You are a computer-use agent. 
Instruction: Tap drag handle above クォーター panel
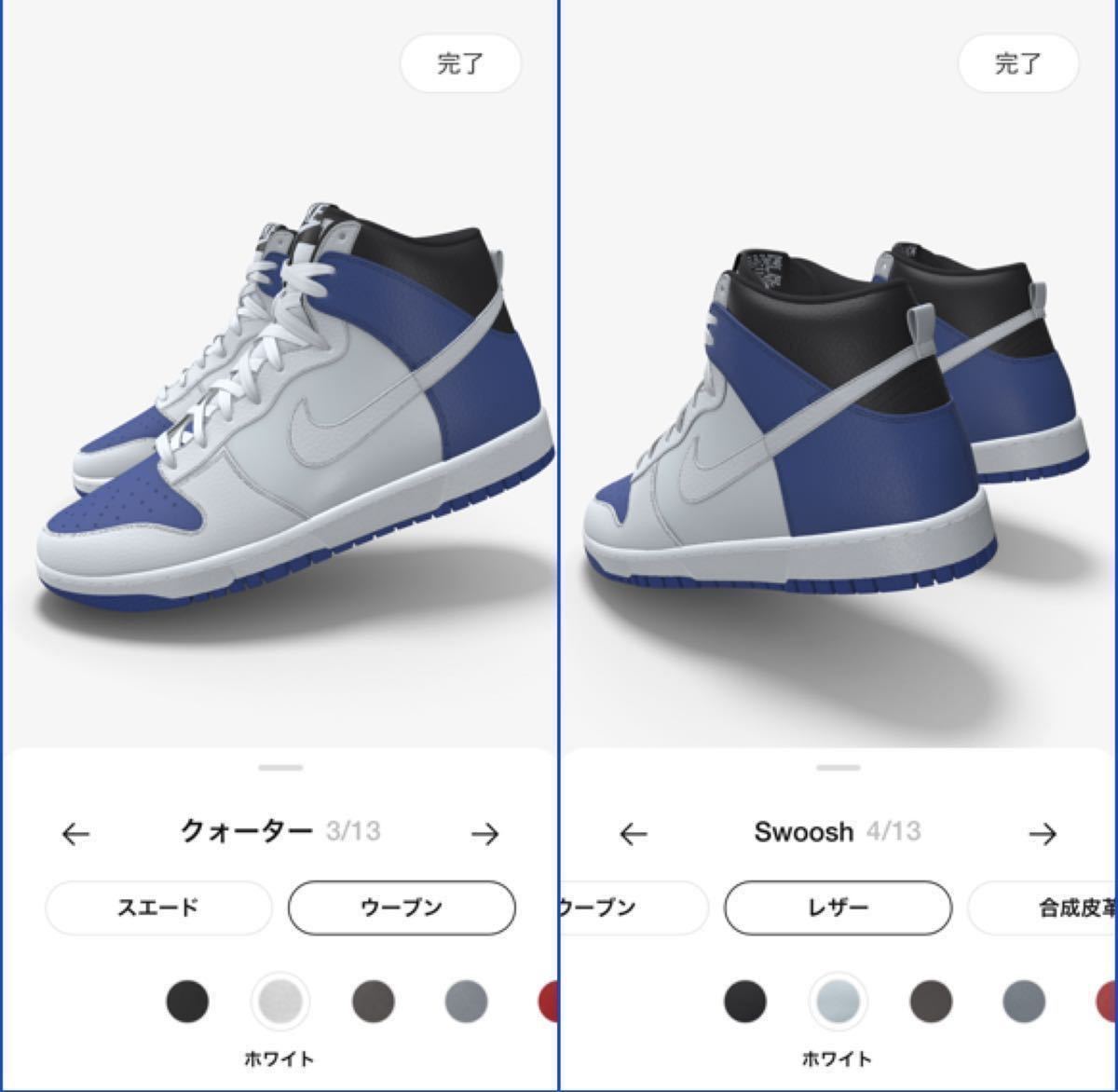pyautogui.click(x=281, y=768)
